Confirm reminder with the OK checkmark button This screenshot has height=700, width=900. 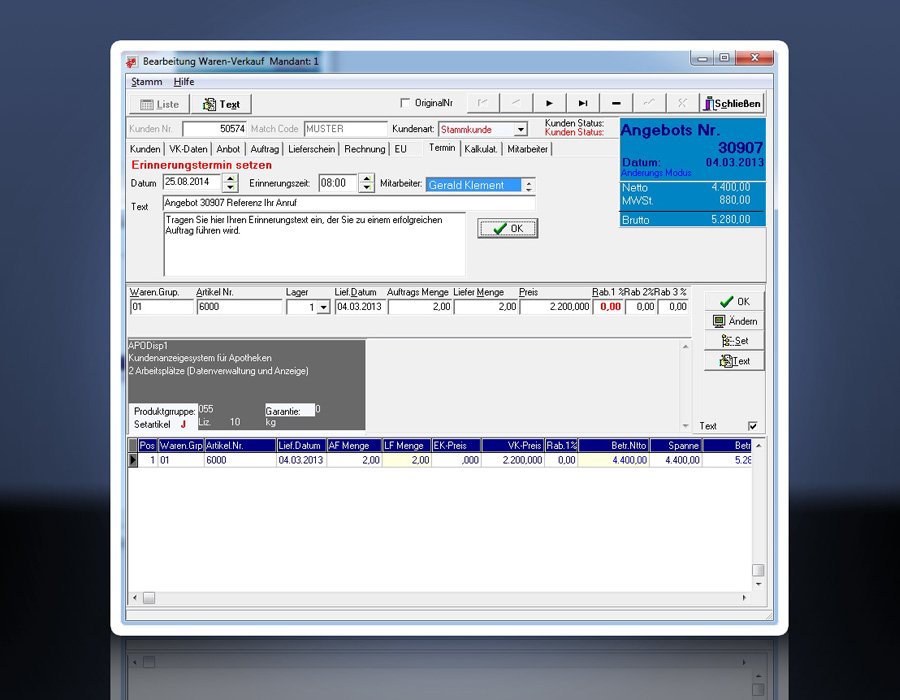[x=507, y=228]
